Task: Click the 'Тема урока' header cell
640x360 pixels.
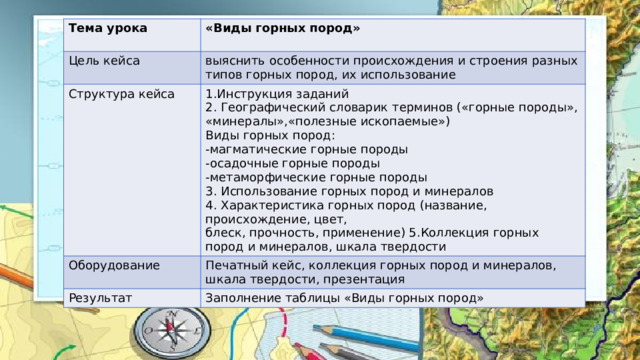Action: click(x=132, y=35)
